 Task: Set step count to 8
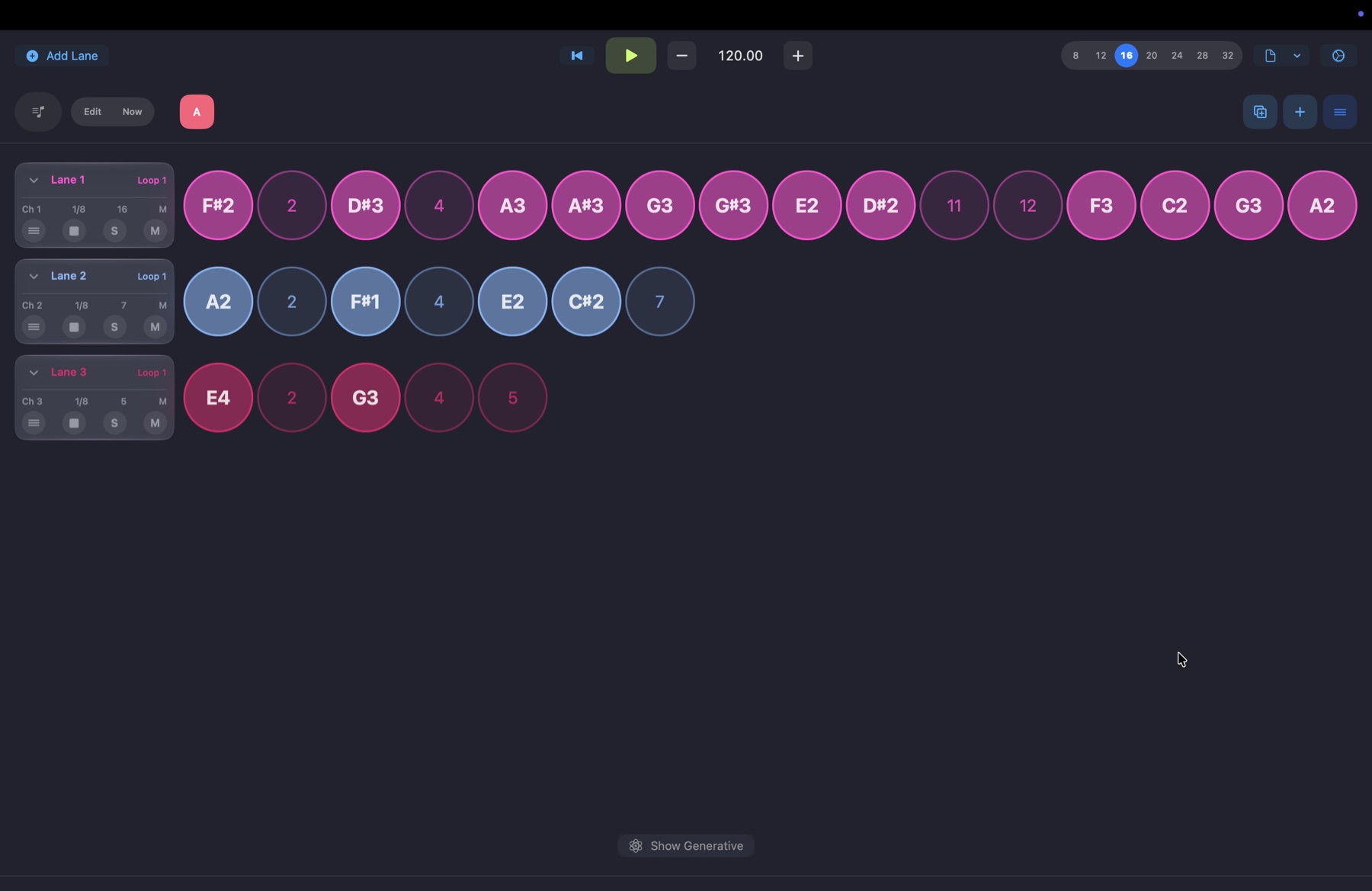pyautogui.click(x=1075, y=56)
